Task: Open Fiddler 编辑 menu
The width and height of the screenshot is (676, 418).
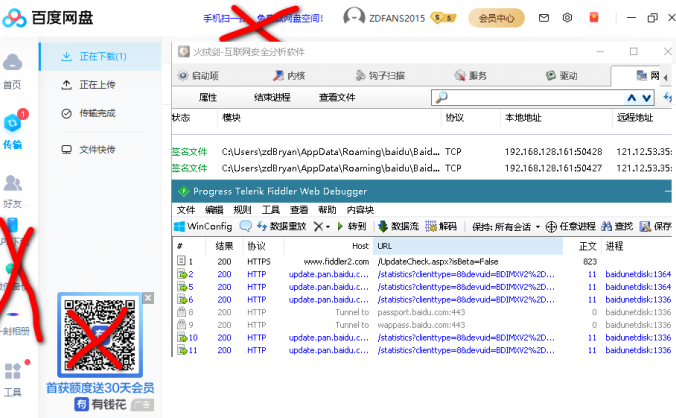Action: (x=214, y=210)
